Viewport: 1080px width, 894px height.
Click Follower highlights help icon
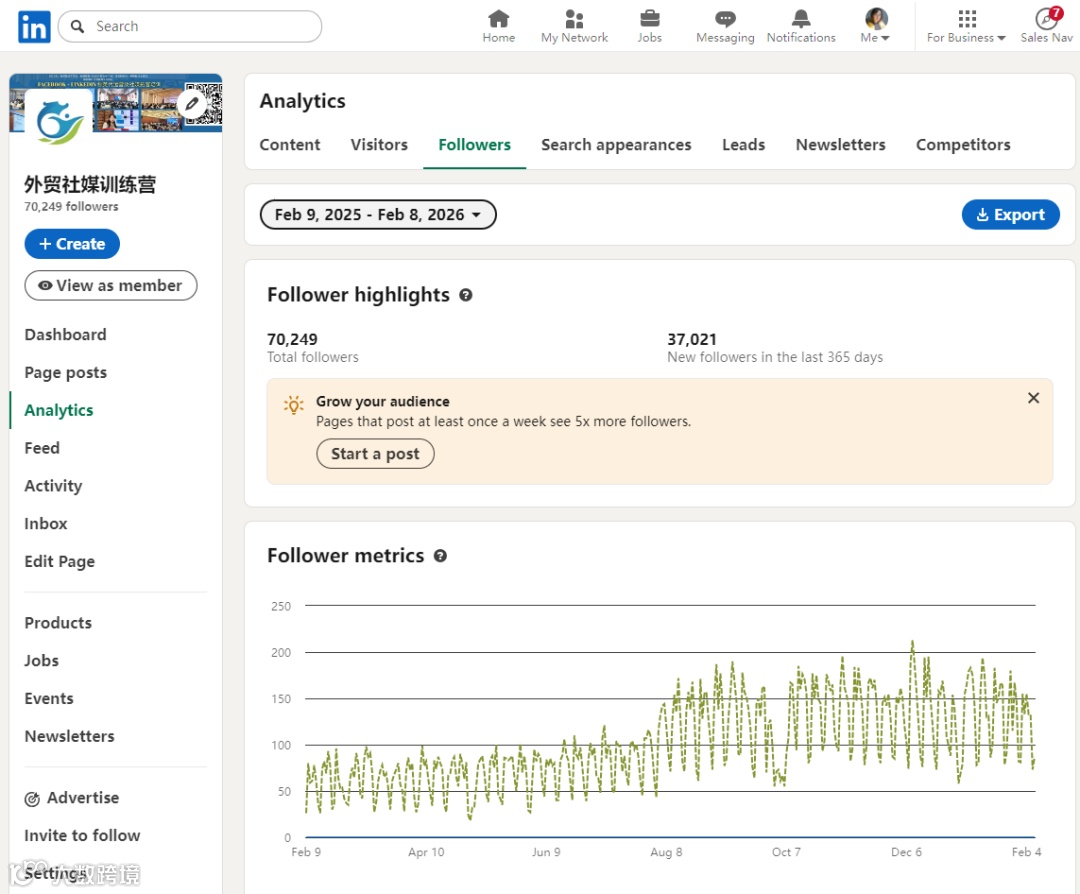(466, 295)
